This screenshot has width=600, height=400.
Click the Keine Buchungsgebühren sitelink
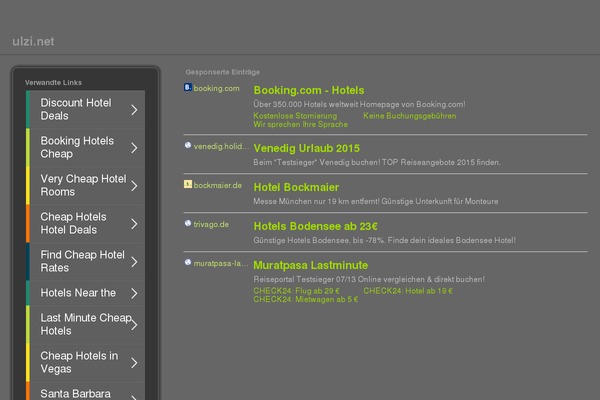pyautogui.click(x=409, y=116)
